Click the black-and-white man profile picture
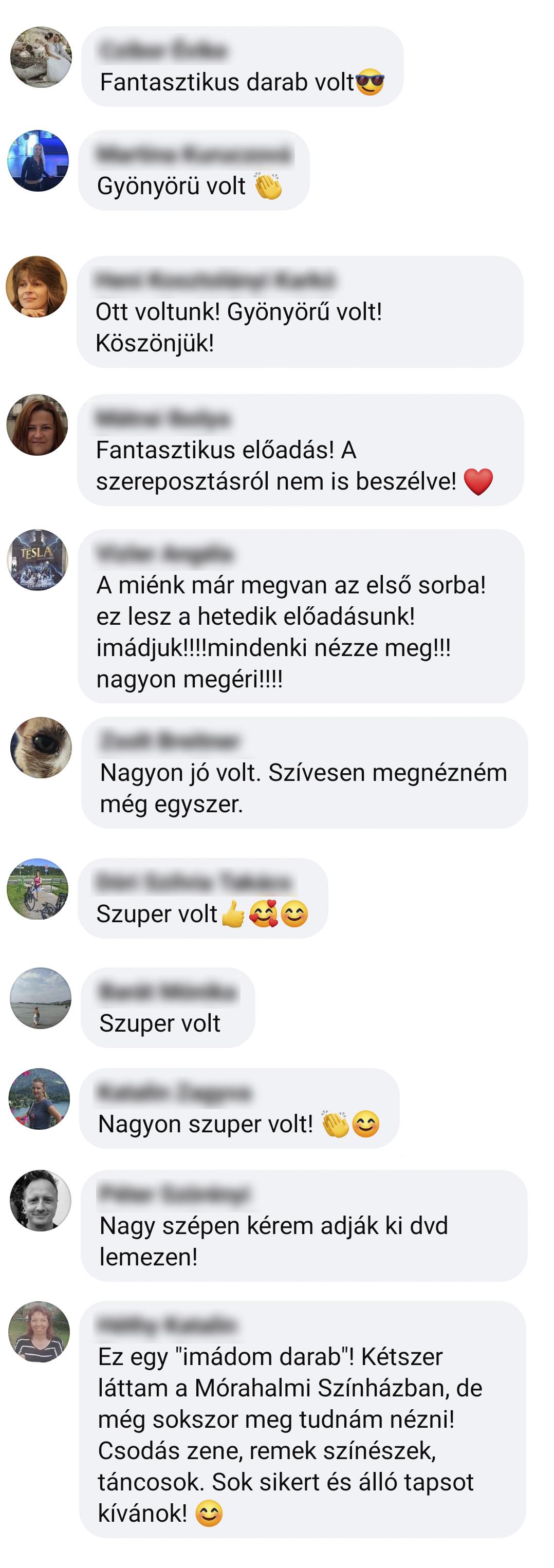The width and height of the screenshot is (554, 1568). pyautogui.click(x=40, y=1200)
